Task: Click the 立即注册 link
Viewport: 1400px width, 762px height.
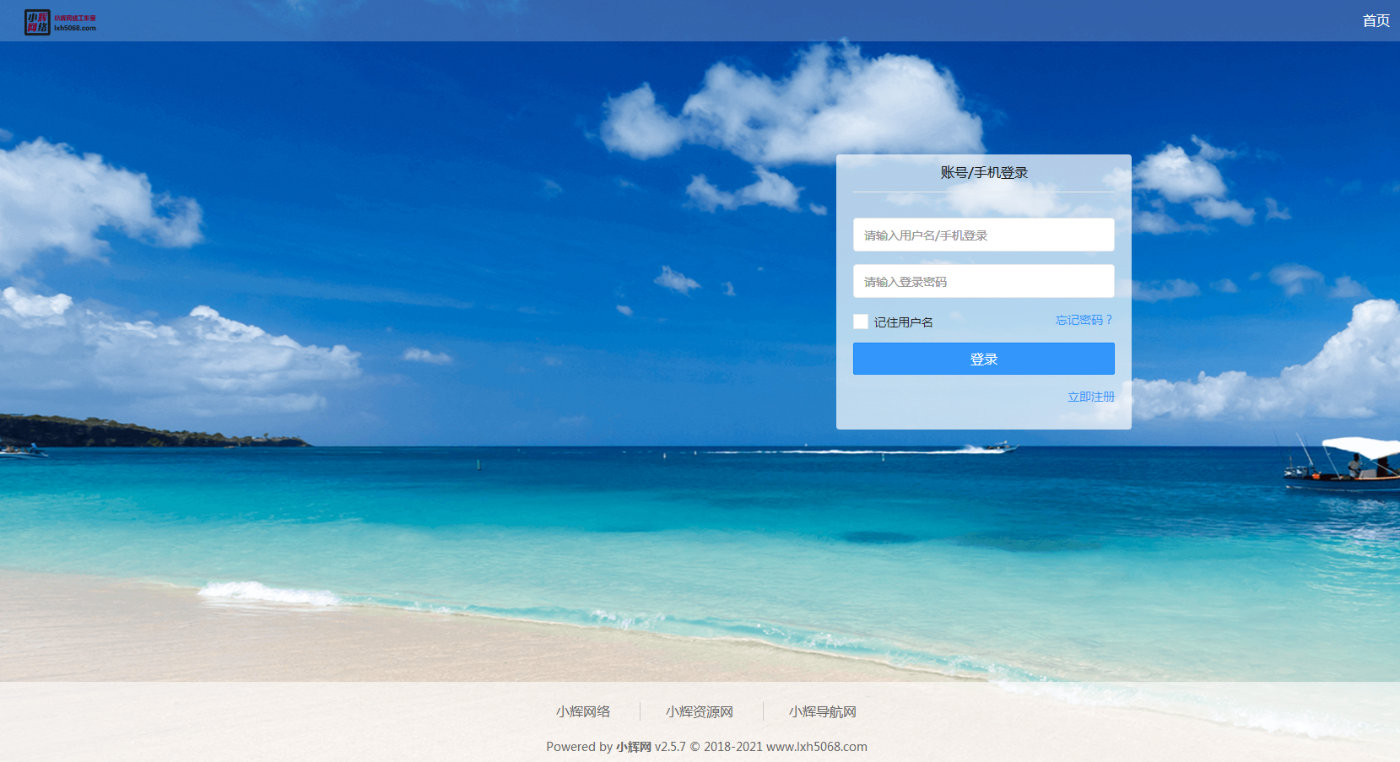Action: point(1090,396)
